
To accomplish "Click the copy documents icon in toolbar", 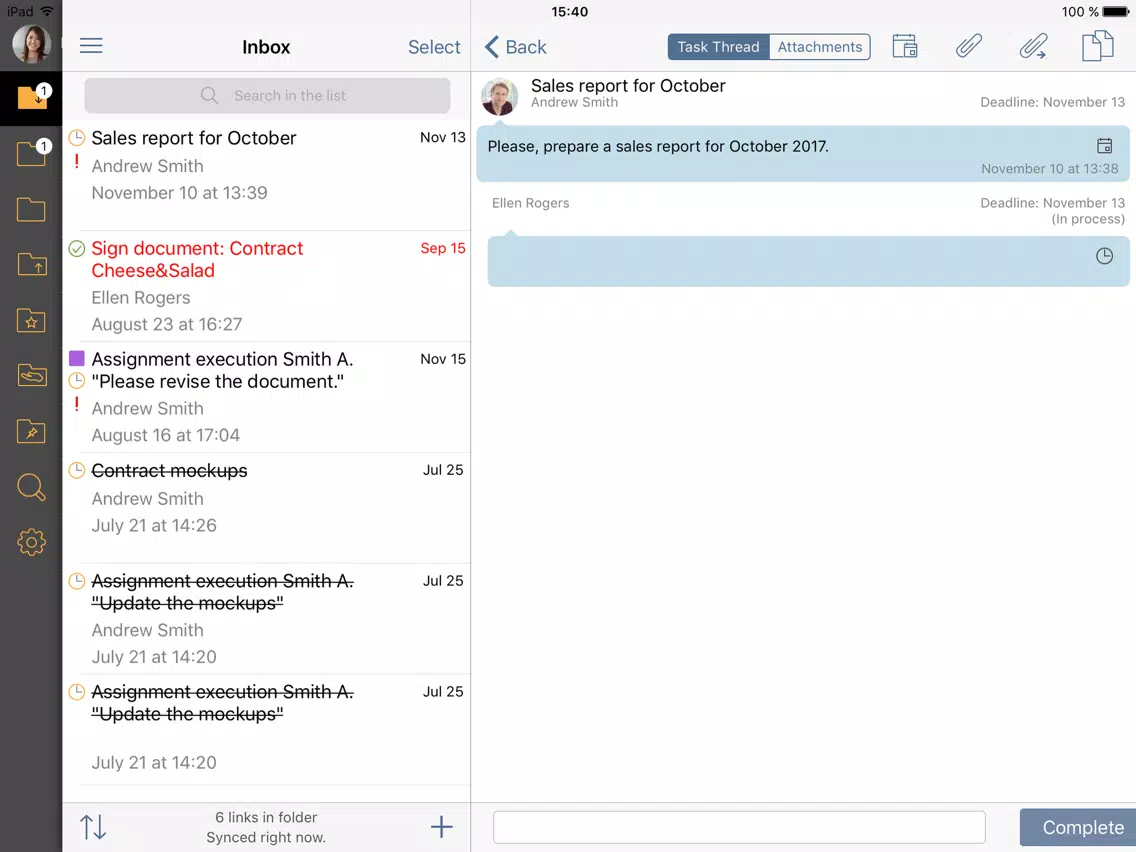I will tap(1097, 46).
